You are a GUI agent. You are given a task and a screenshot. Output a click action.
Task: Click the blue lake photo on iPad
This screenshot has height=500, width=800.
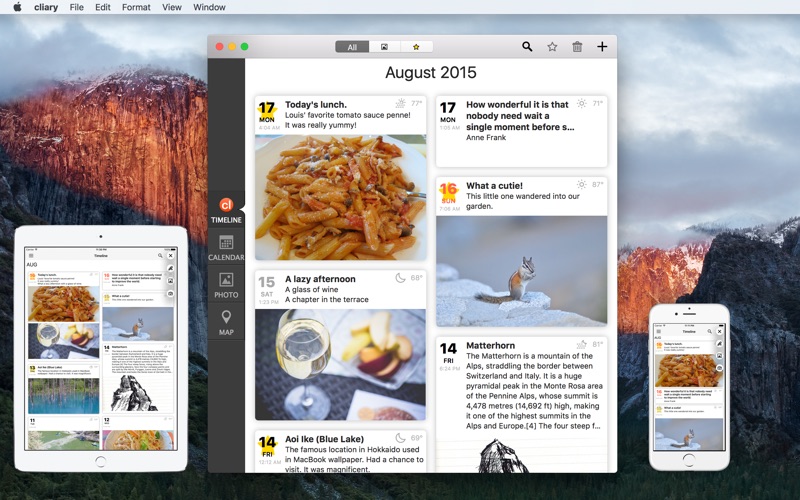(63, 395)
